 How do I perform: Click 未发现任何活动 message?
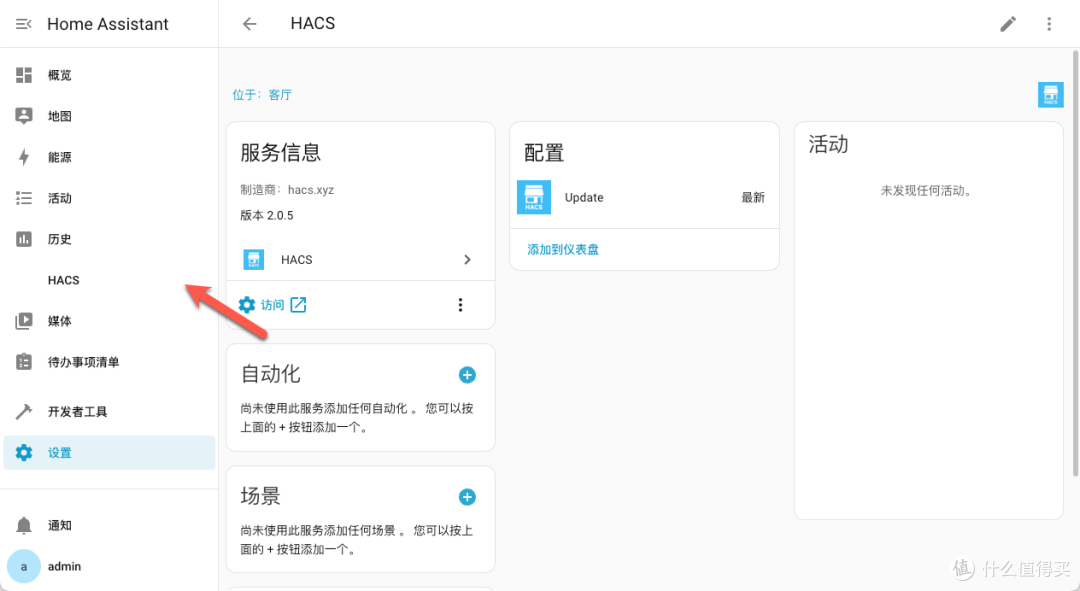[x=928, y=190]
